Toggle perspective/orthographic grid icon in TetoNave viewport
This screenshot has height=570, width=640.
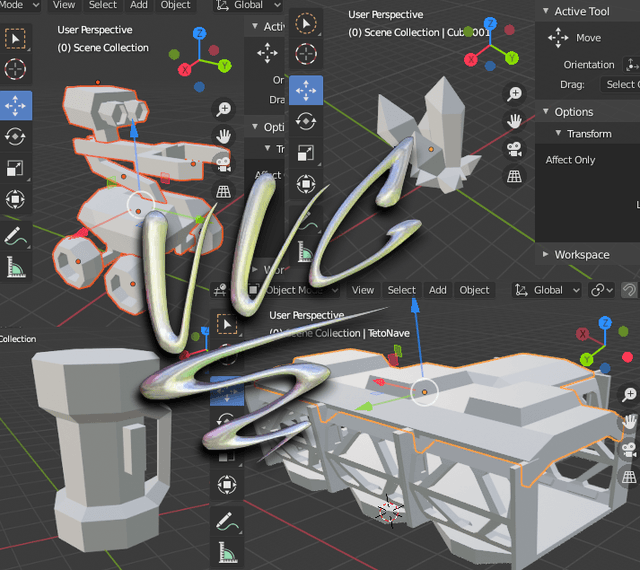629,477
